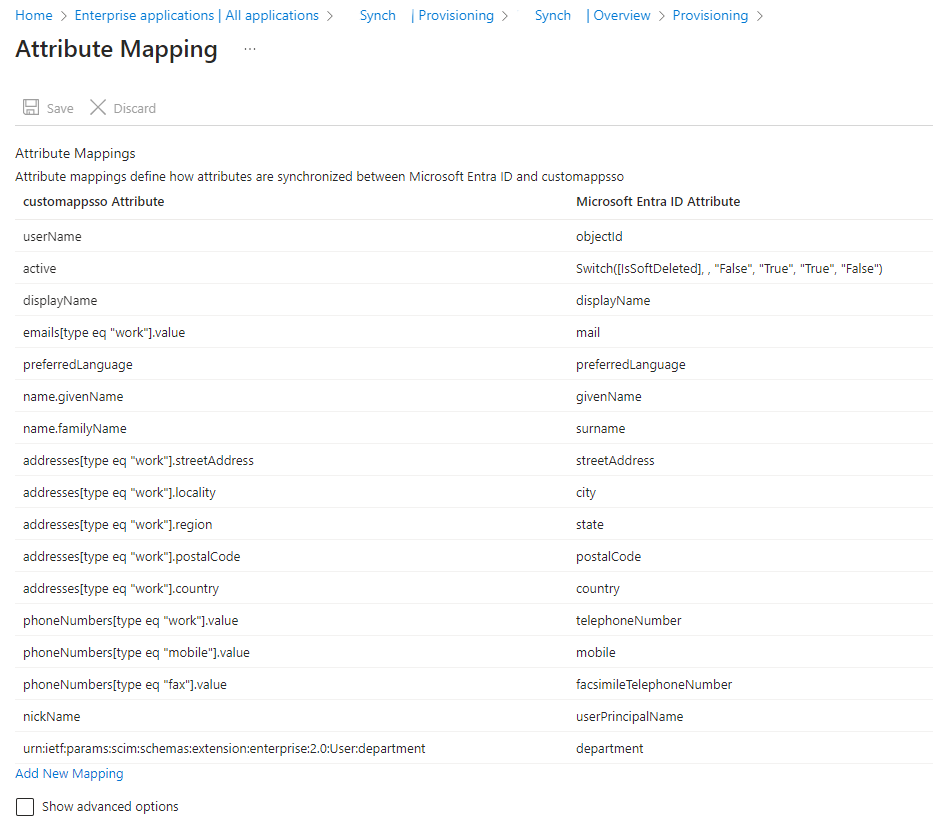Edit the work streetAddress mapping
Image resolution: width=933 pixels, height=832 pixels.
[138, 461]
